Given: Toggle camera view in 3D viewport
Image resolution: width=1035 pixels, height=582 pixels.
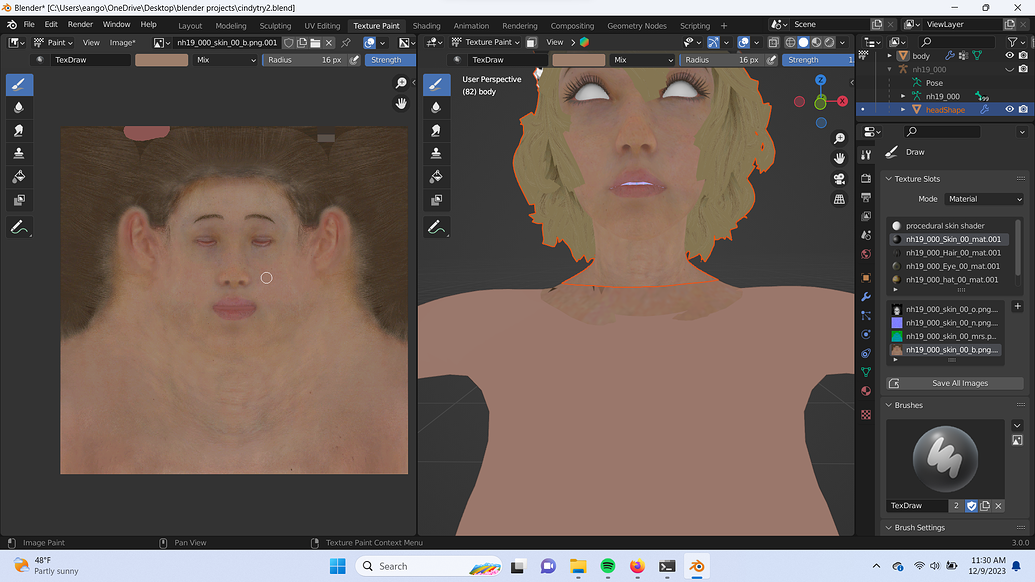Looking at the screenshot, I should [x=839, y=179].
